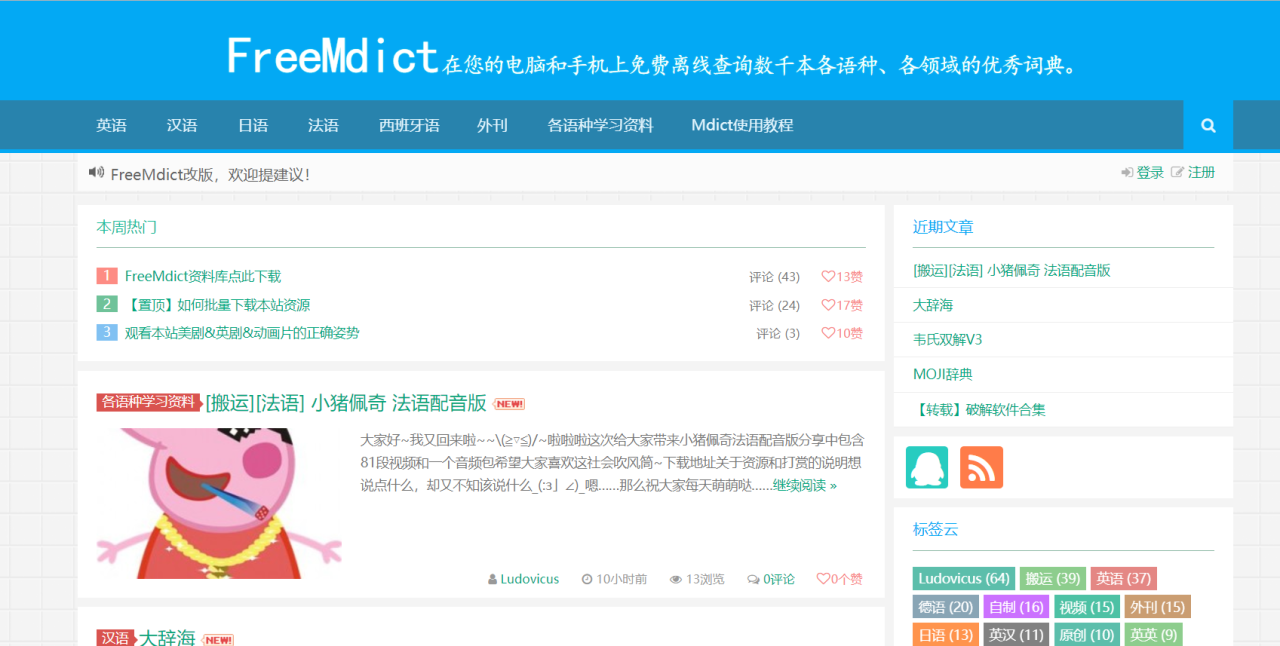Viewport: 1280px width, 646px height.
Task: Open 观看本站美剧&英剧&动画片的正确姿势 post
Action: 242,333
